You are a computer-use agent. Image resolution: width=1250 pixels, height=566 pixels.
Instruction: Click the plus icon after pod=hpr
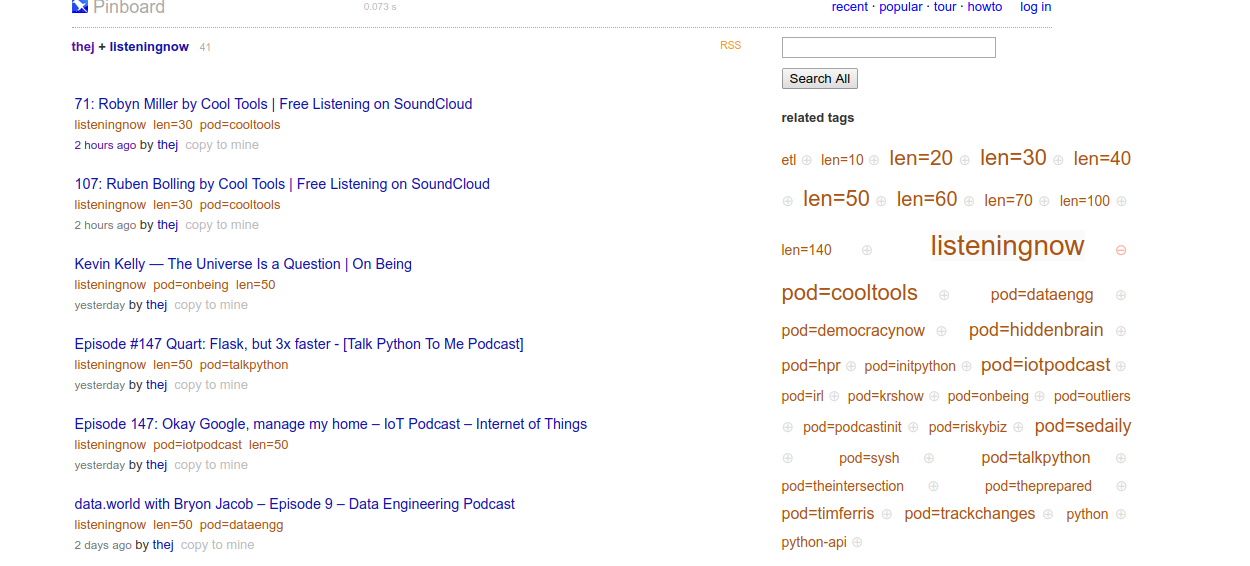tap(851, 366)
